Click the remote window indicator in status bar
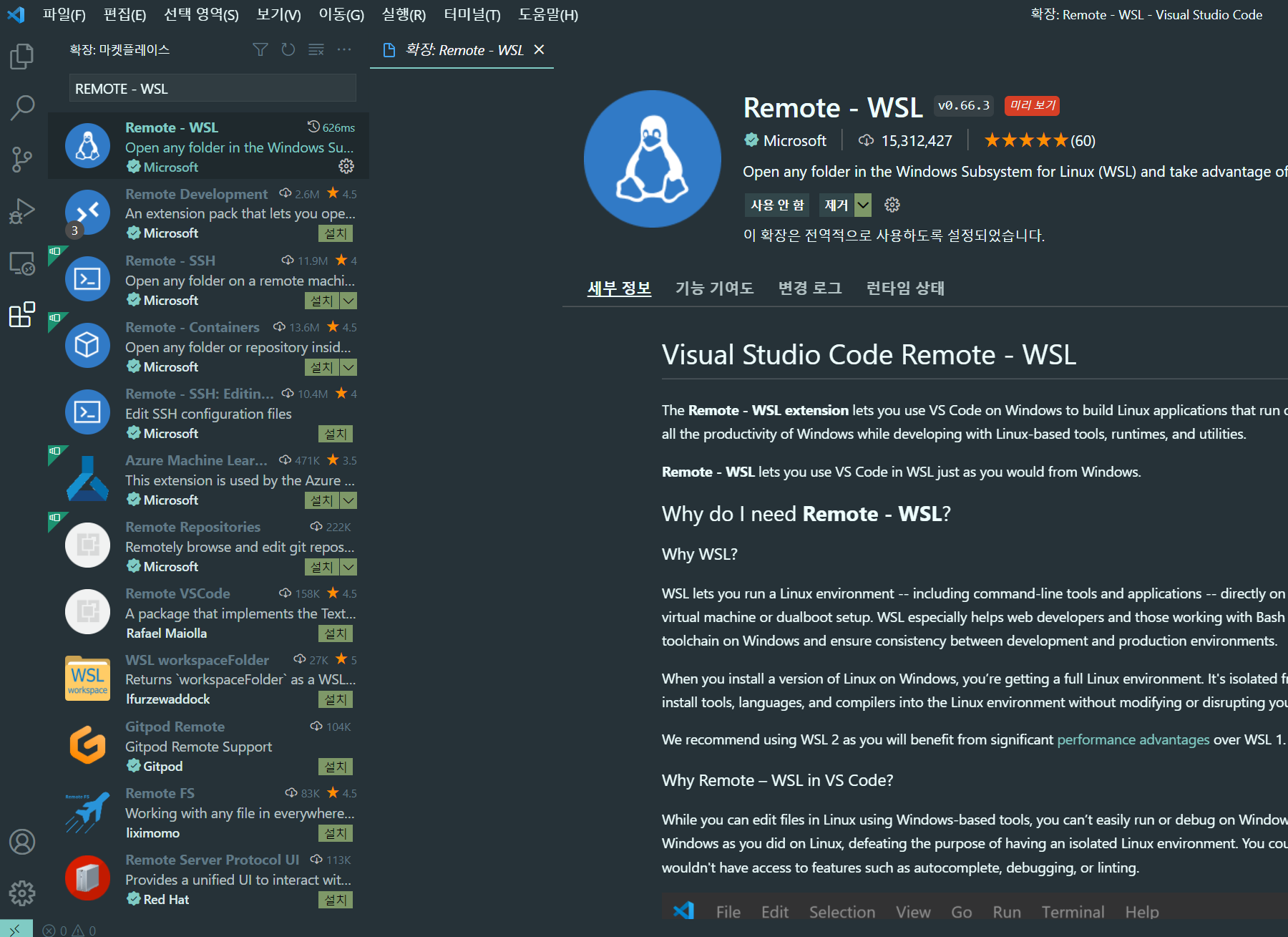 point(16,929)
